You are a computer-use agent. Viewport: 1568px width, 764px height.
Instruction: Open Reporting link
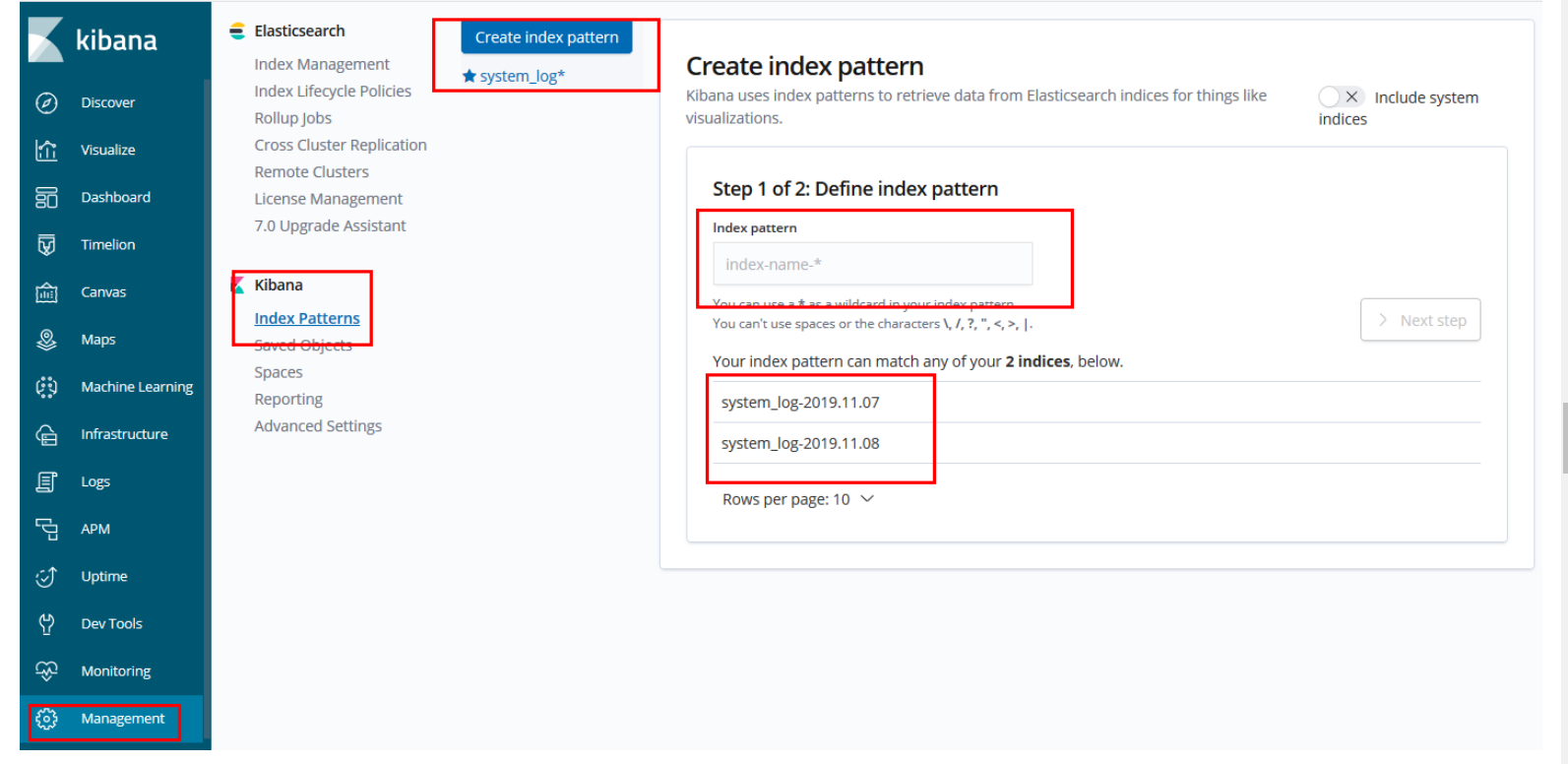pos(288,399)
